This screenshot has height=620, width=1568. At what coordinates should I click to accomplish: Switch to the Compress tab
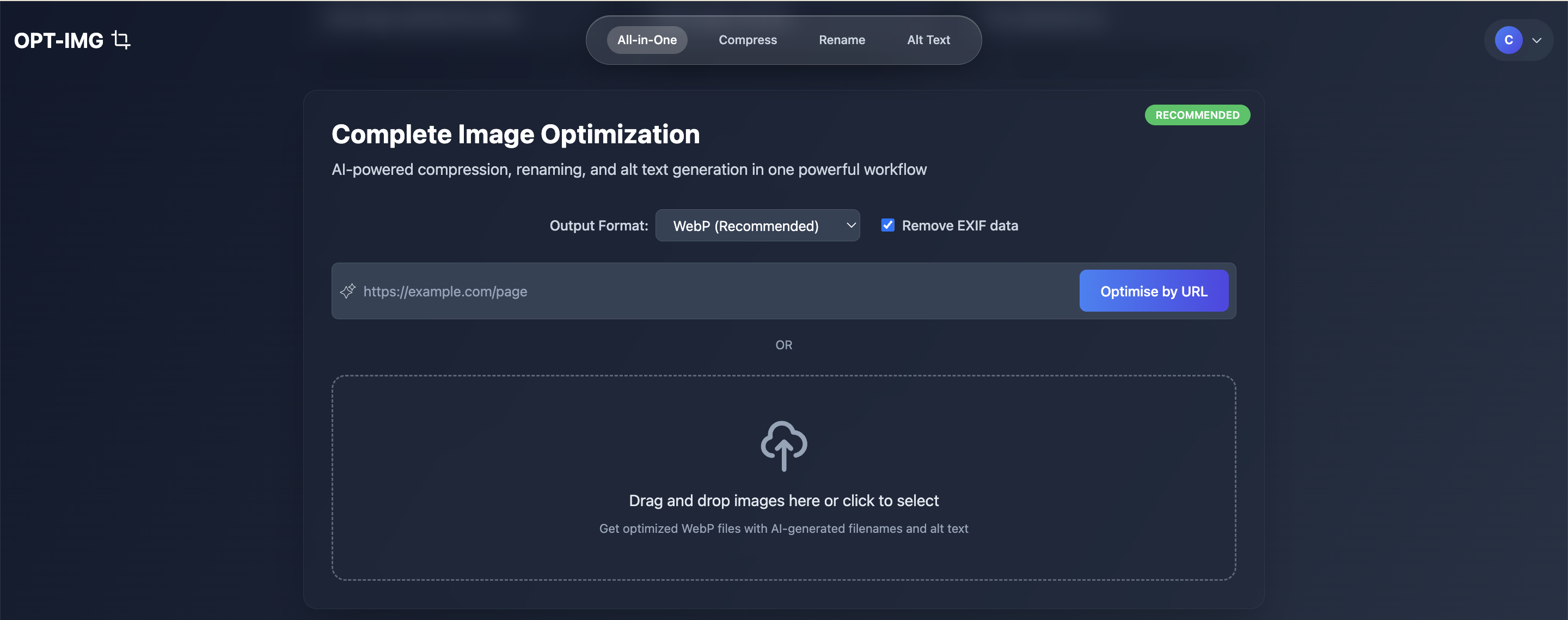748,40
